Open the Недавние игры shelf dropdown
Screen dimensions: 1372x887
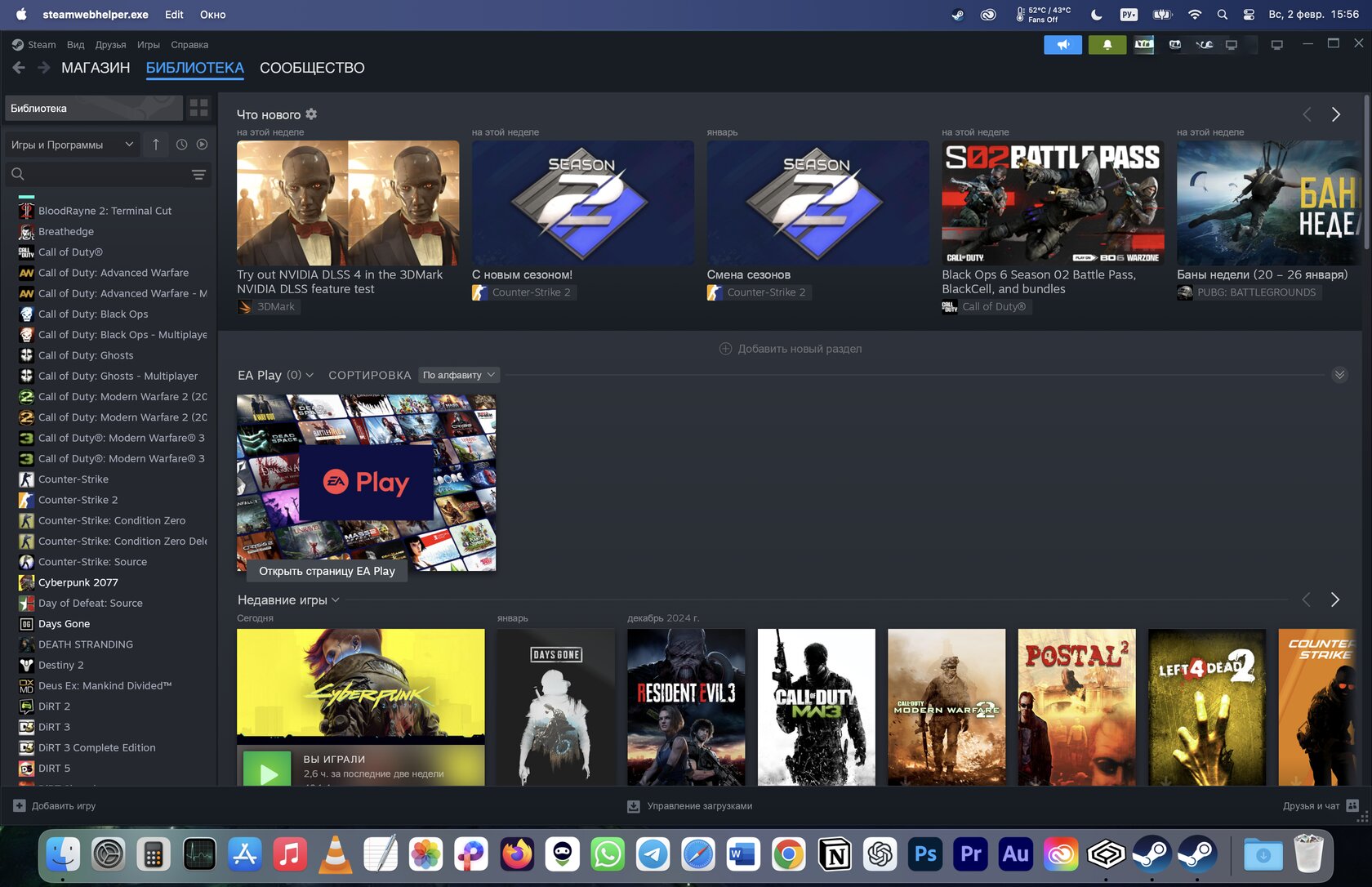(335, 600)
